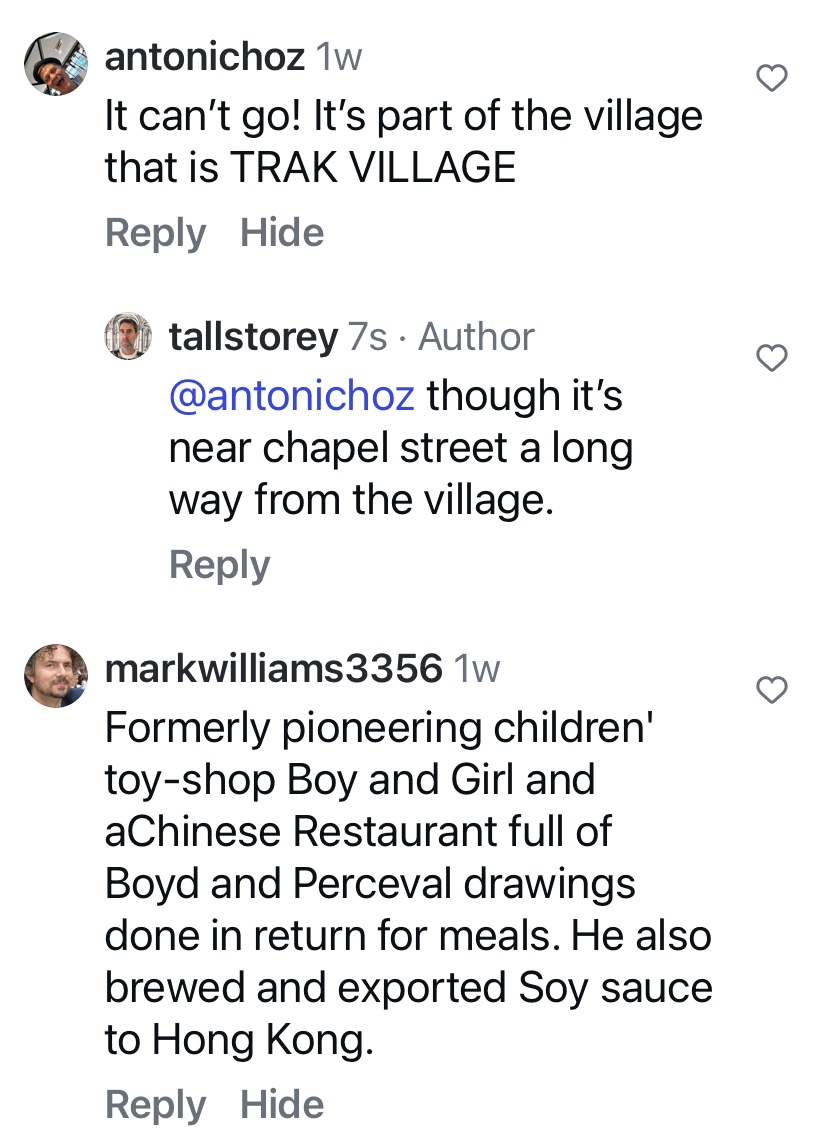Image resolution: width=828 pixels, height=1128 pixels.
Task: Click the 1w timestamp beside antonichoz
Action: click(338, 58)
